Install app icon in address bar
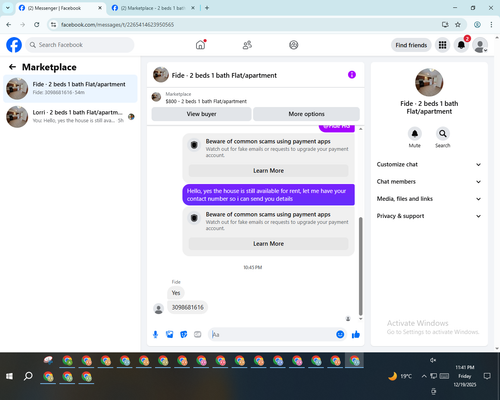Viewport: 500px width, 400px height. pos(445,25)
